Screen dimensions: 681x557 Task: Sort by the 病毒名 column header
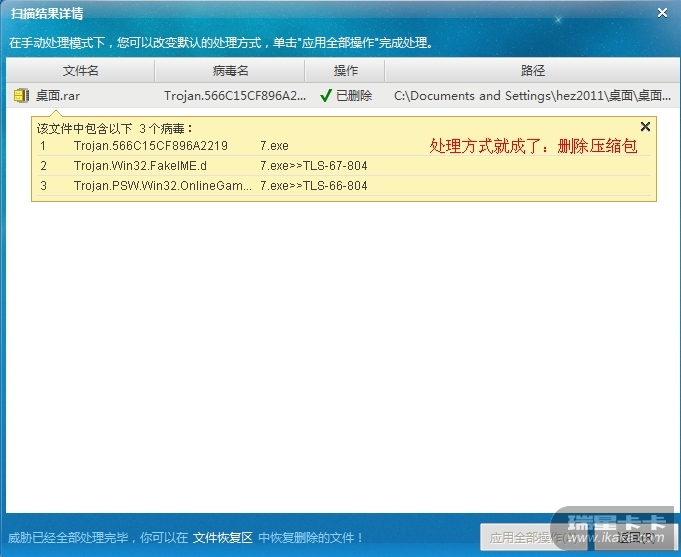(230, 70)
